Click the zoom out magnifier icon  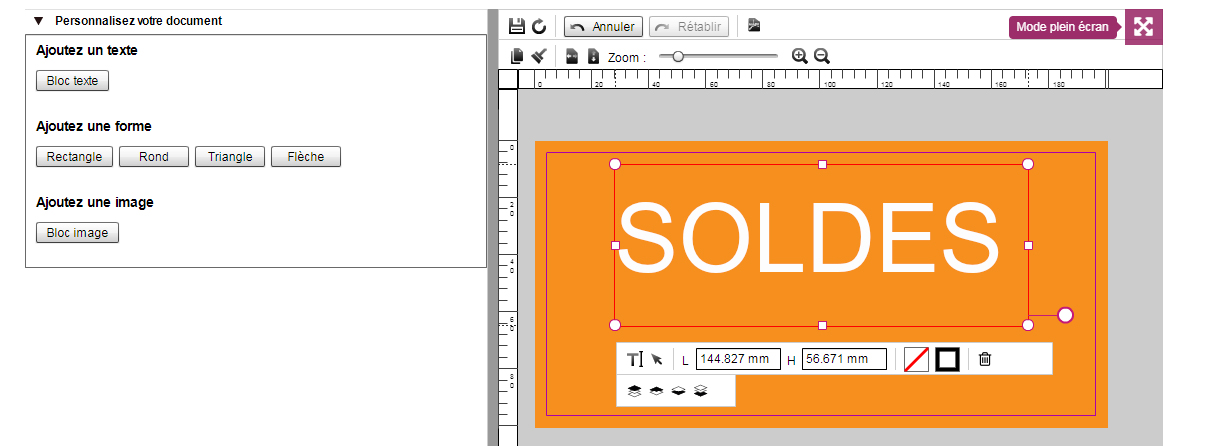point(822,57)
